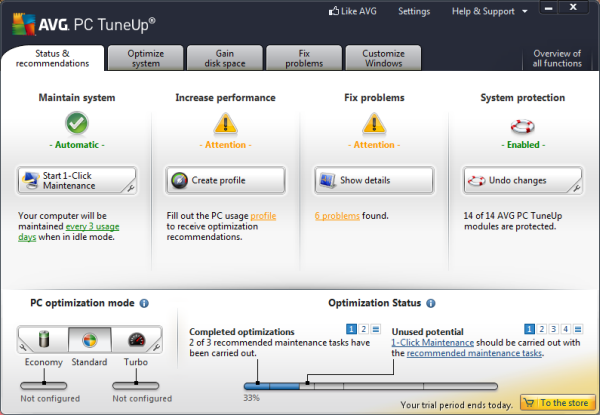This screenshot has height=415, width=600.
Task: Open Overview of all functions
Action: coord(557,59)
